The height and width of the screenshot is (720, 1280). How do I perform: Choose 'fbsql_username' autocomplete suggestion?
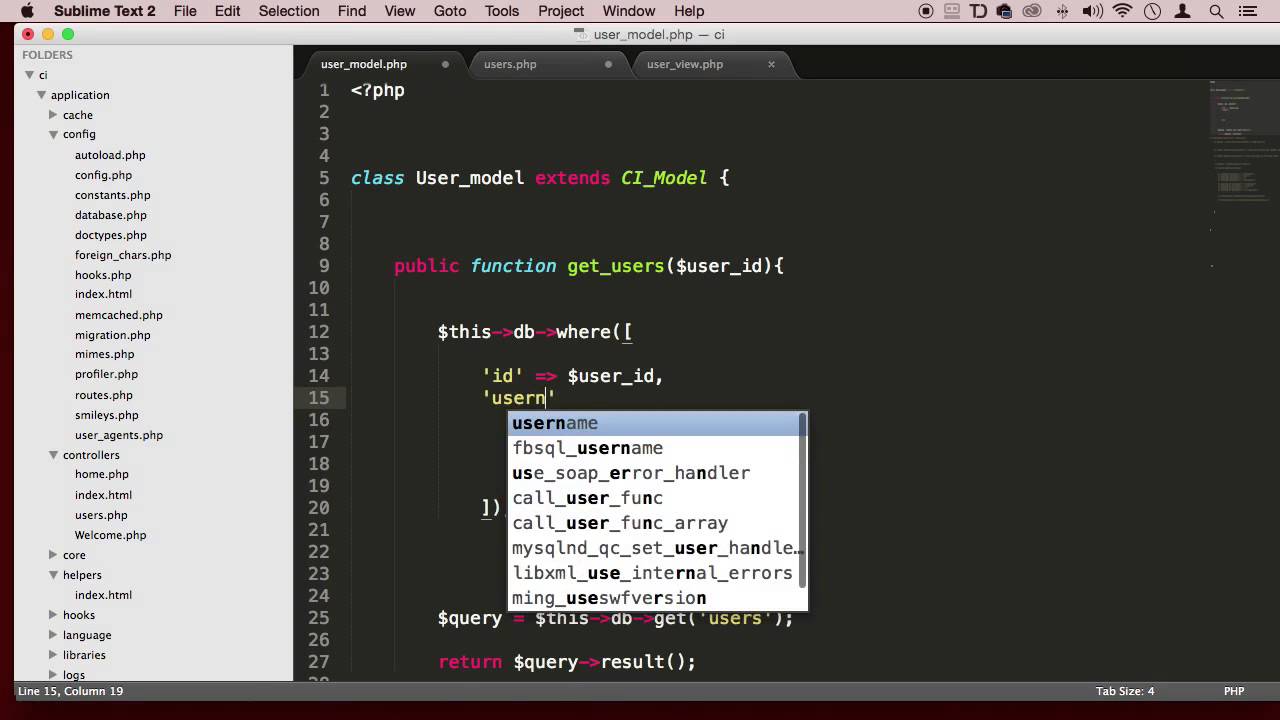655,448
